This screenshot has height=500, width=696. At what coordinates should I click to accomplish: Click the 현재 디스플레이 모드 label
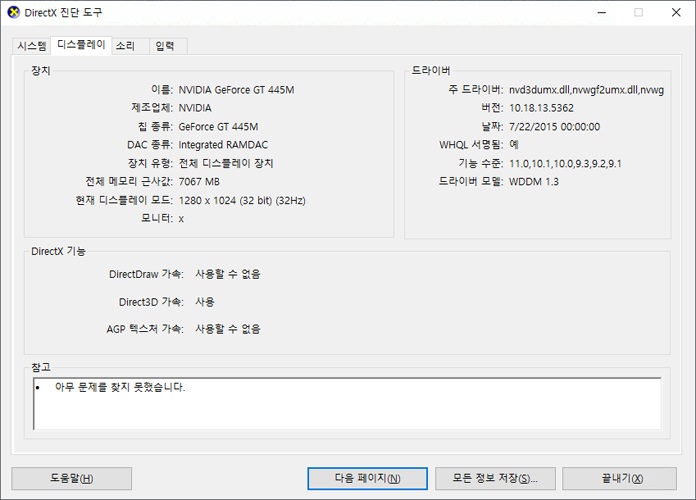click(124, 200)
